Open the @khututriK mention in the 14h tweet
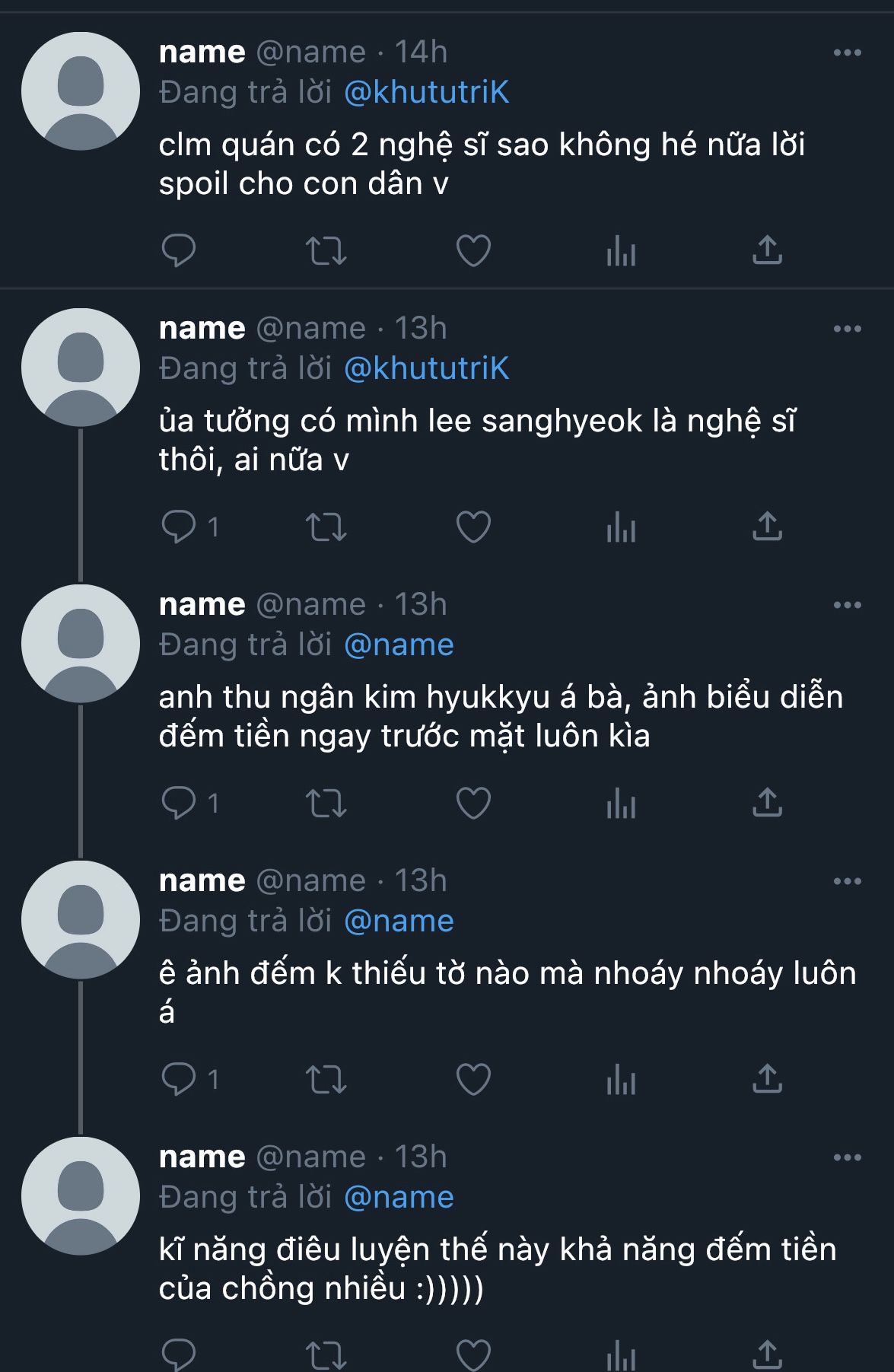 click(426, 92)
